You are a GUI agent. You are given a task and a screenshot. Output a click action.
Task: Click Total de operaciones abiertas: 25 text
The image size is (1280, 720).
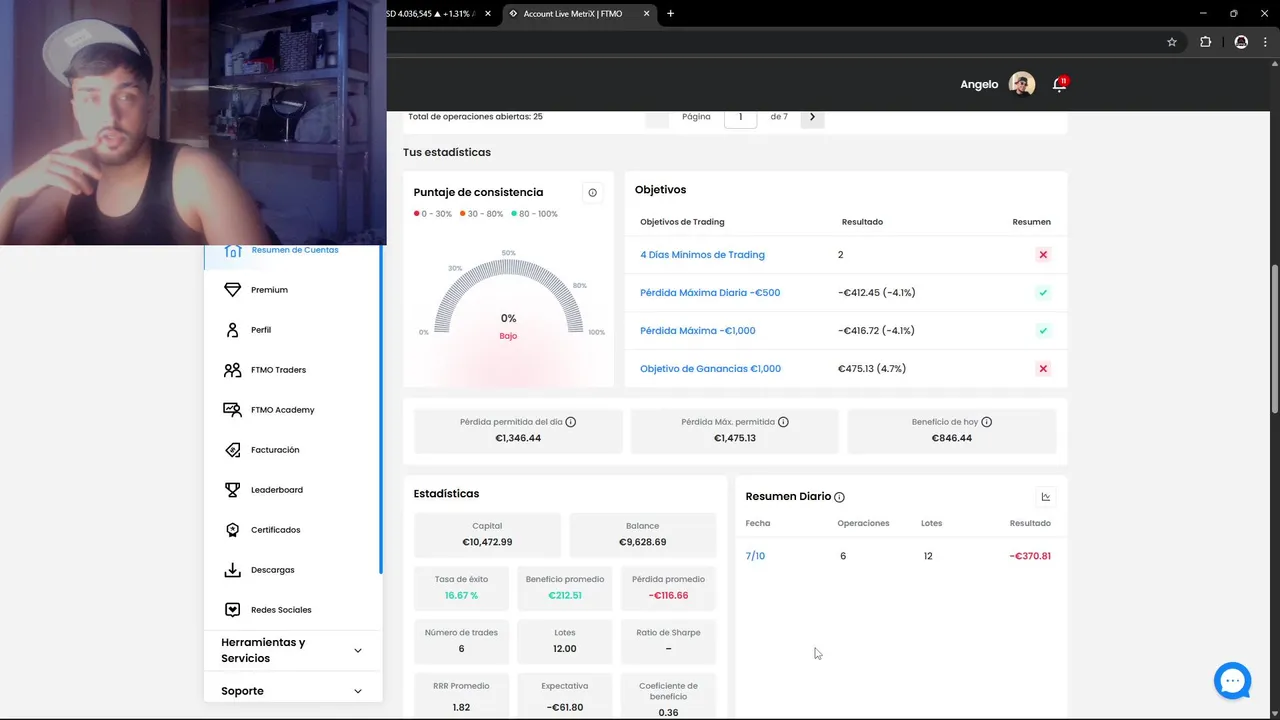click(x=475, y=117)
